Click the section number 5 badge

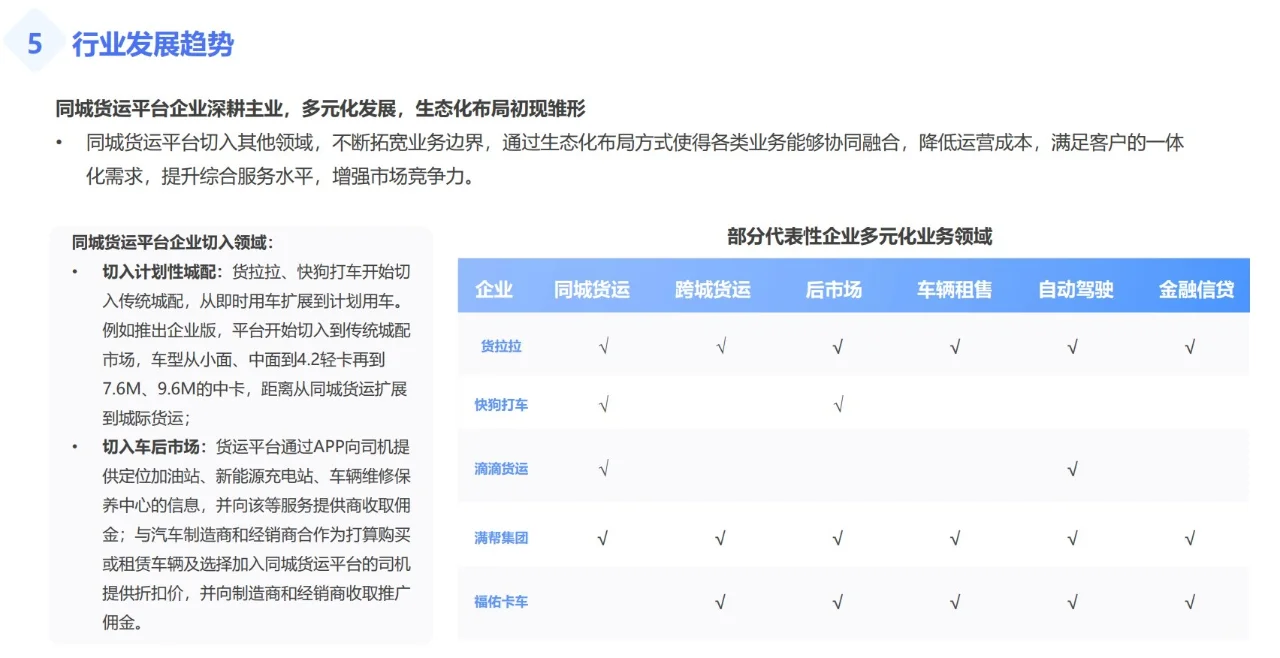coord(35,44)
